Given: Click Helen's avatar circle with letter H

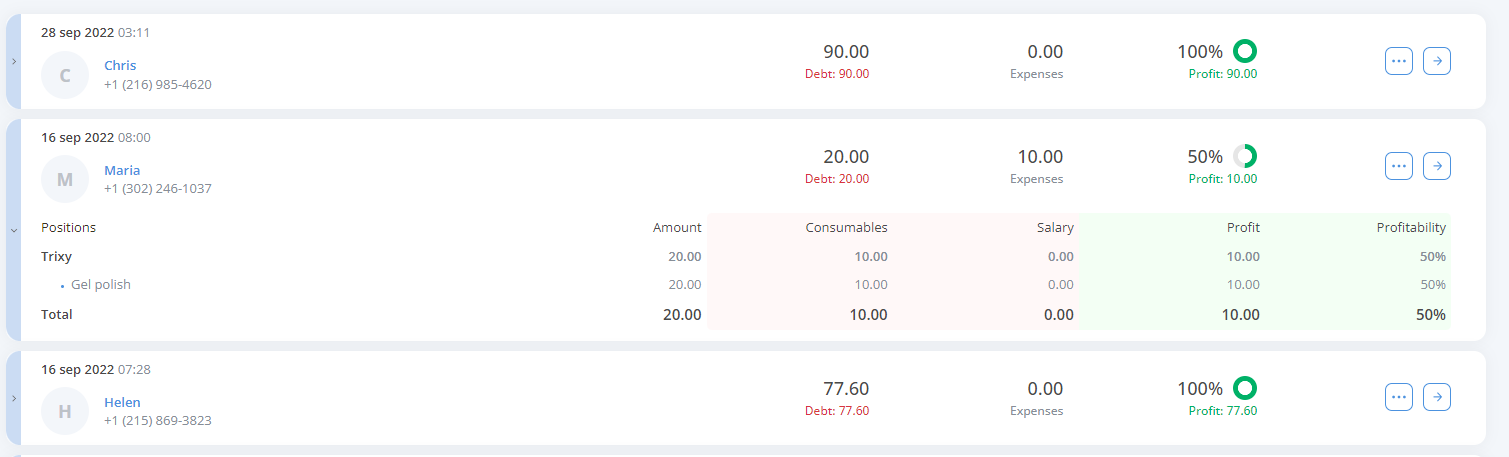Looking at the screenshot, I should (65, 411).
